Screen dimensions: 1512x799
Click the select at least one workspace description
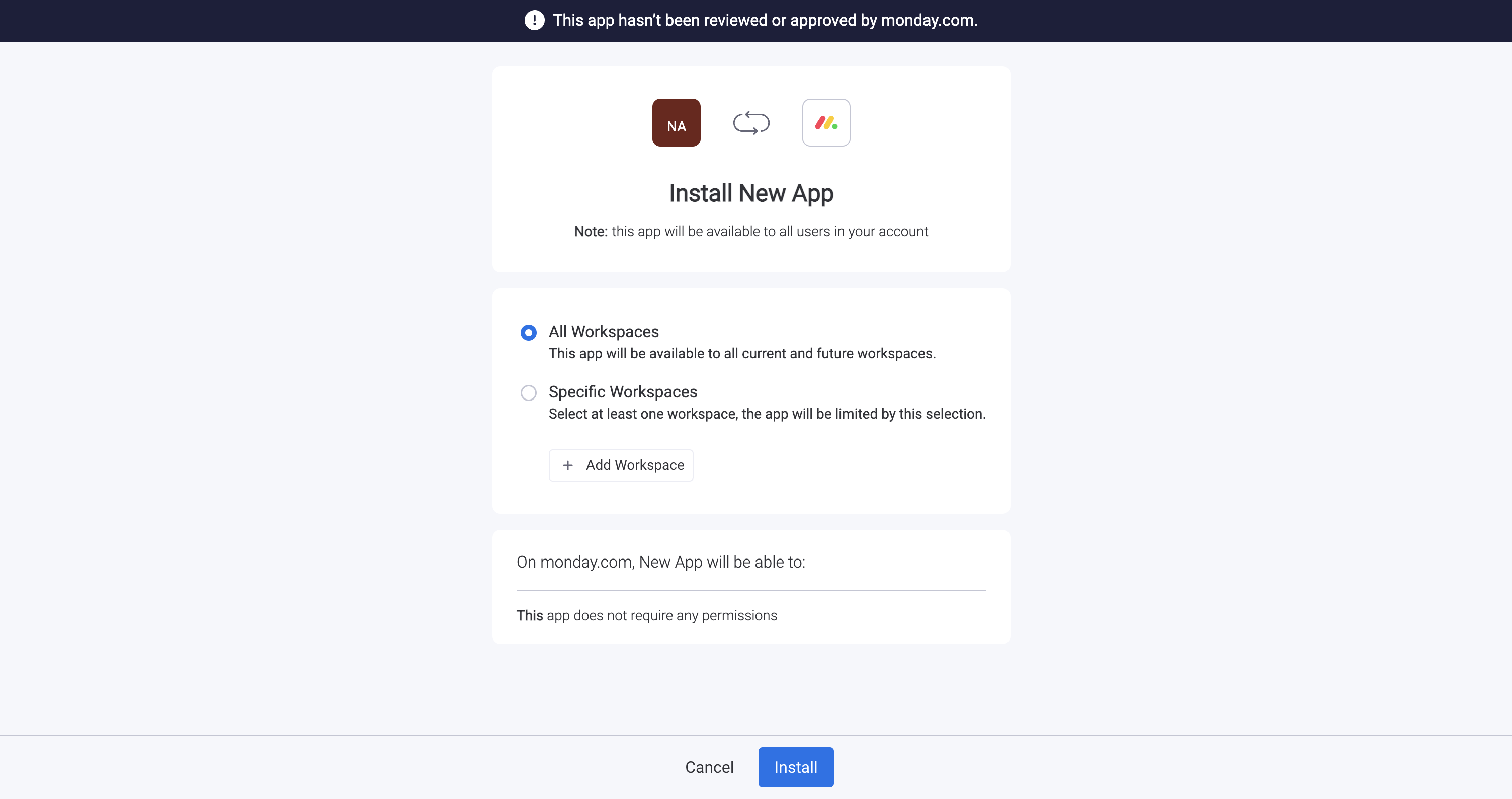767,414
